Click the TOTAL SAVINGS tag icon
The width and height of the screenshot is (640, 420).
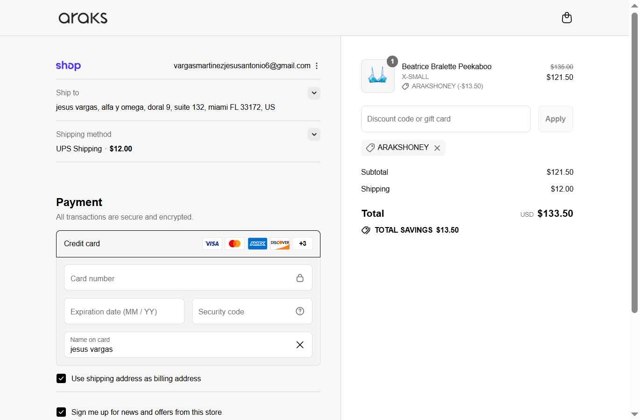(x=366, y=230)
